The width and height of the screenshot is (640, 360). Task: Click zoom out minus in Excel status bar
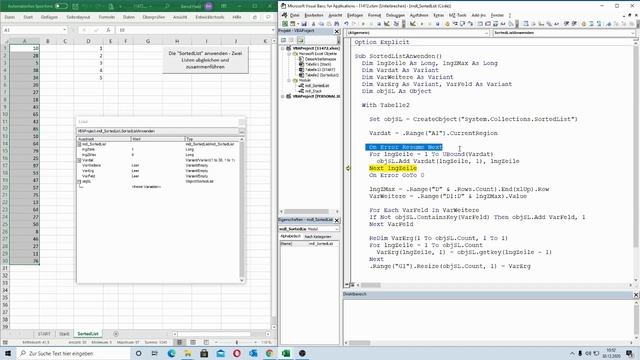click(216, 342)
